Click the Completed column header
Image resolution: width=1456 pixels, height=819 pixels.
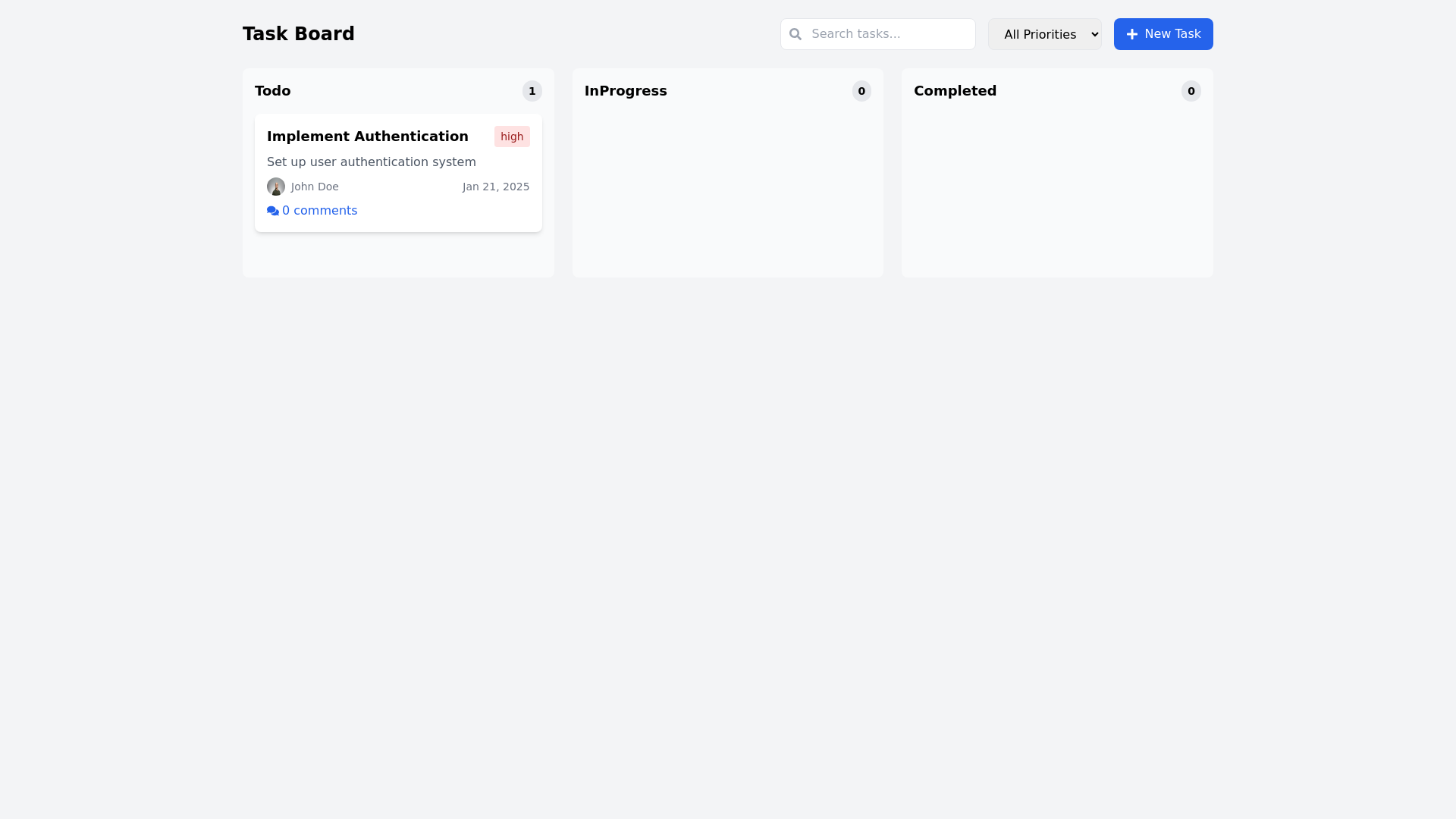(955, 91)
